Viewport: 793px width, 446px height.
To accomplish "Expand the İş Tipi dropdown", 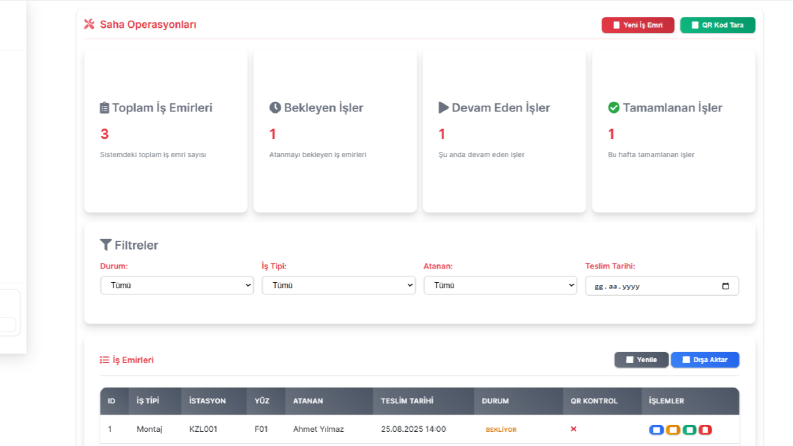I will (338, 285).
